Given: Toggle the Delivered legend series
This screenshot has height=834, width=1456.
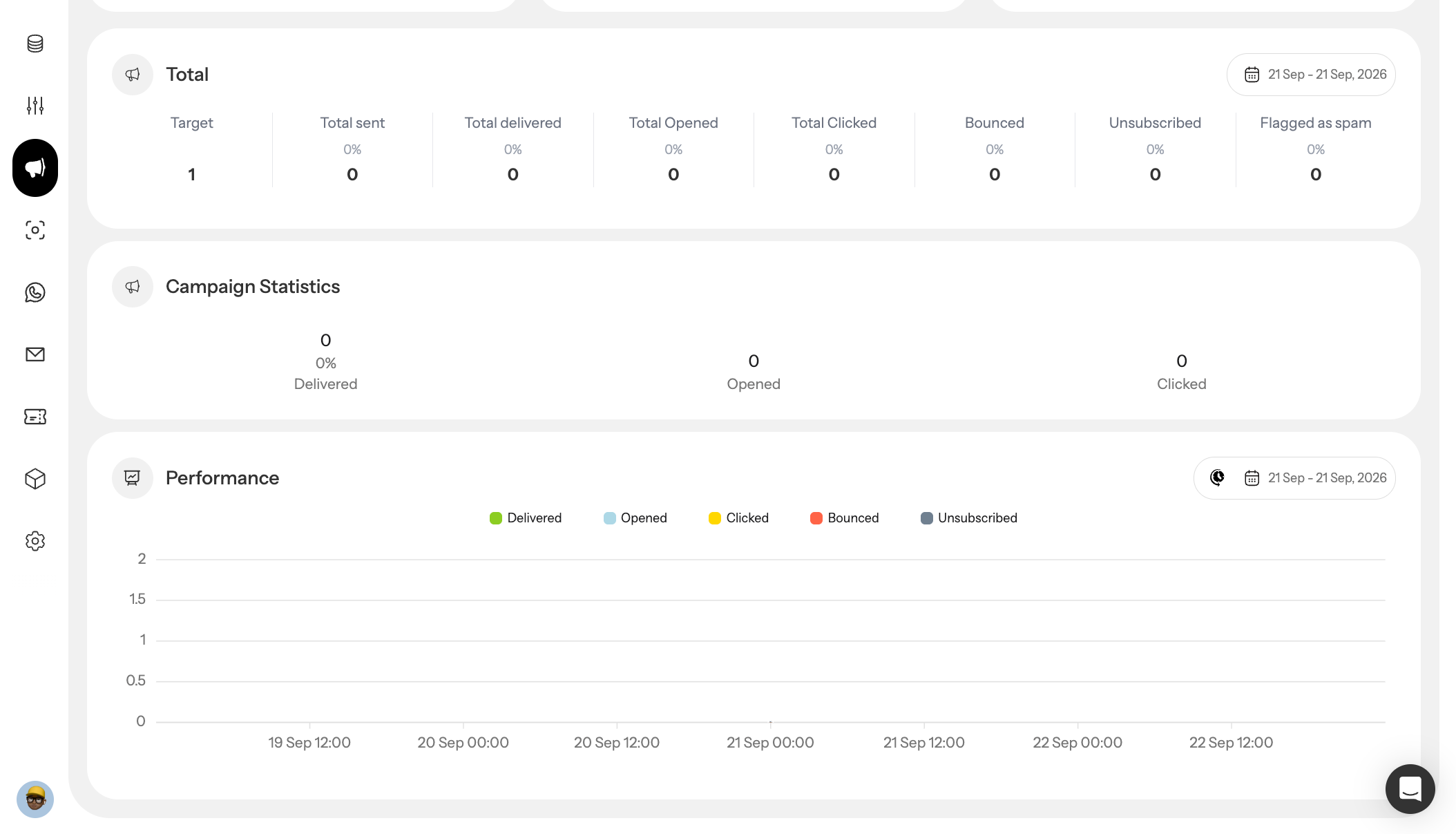Looking at the screenshot, I should coord(526,518).
